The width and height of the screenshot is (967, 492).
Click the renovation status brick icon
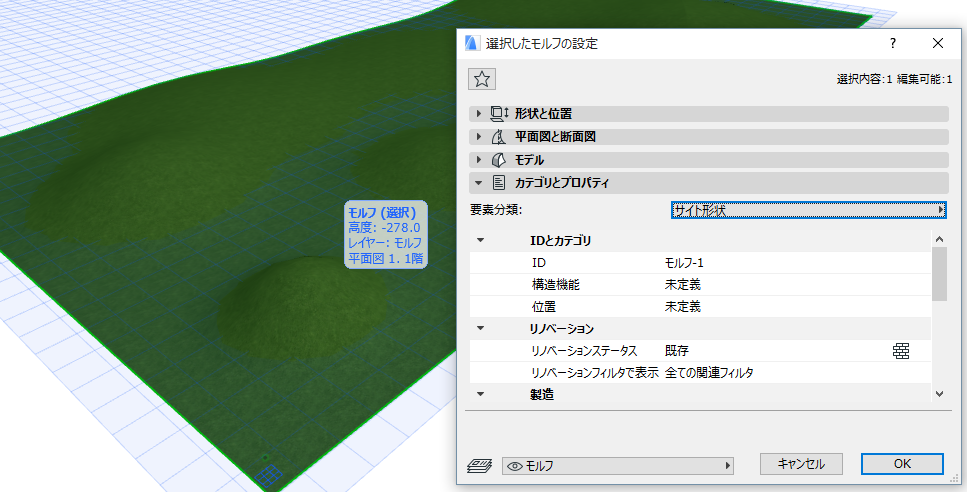pyautogui.click(x=901, y=351)
